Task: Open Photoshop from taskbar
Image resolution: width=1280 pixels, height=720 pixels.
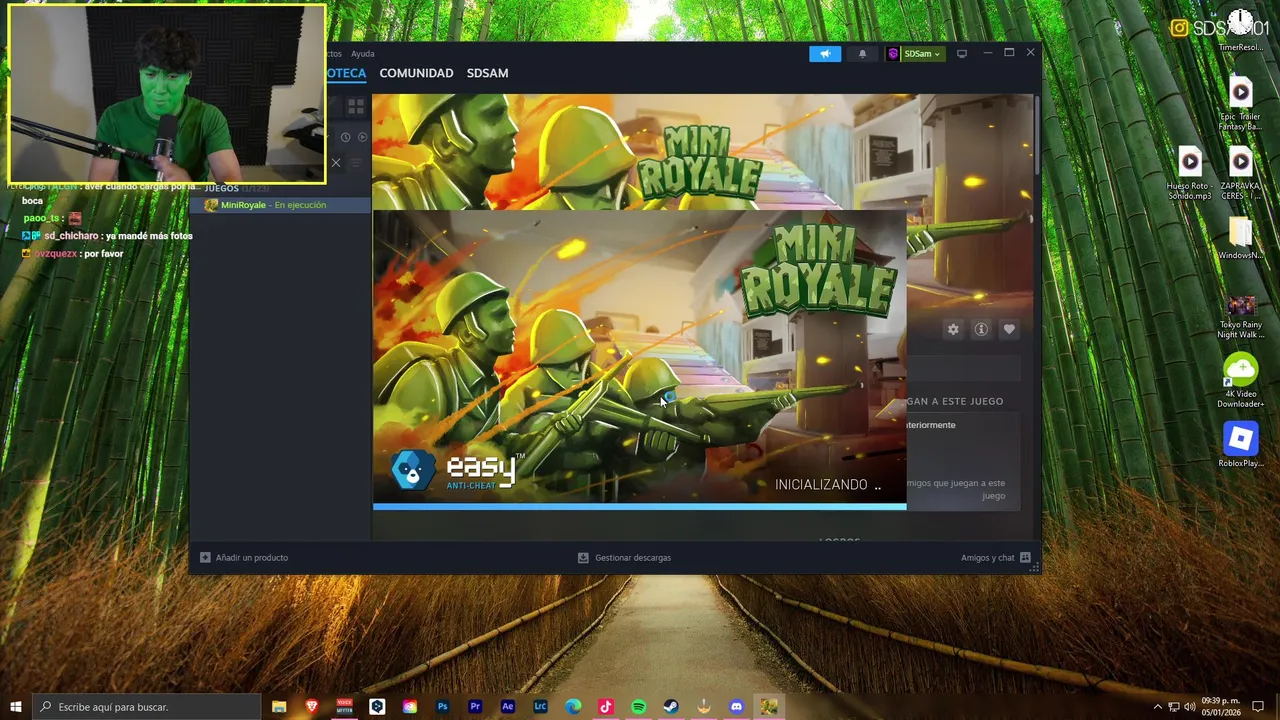Action: coord(442,707)
